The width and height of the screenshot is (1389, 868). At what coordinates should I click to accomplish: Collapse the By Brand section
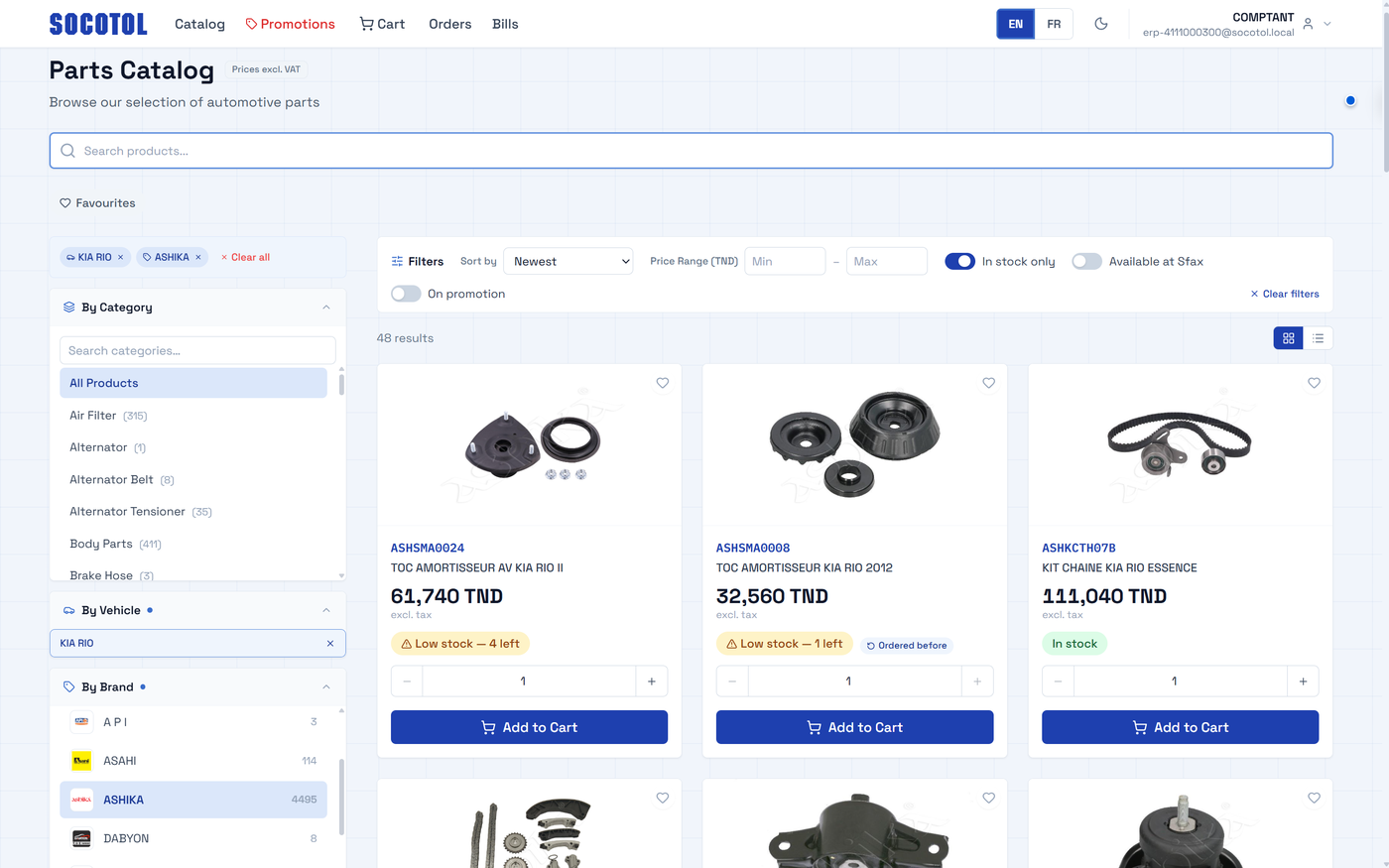(x=326, y=686)
